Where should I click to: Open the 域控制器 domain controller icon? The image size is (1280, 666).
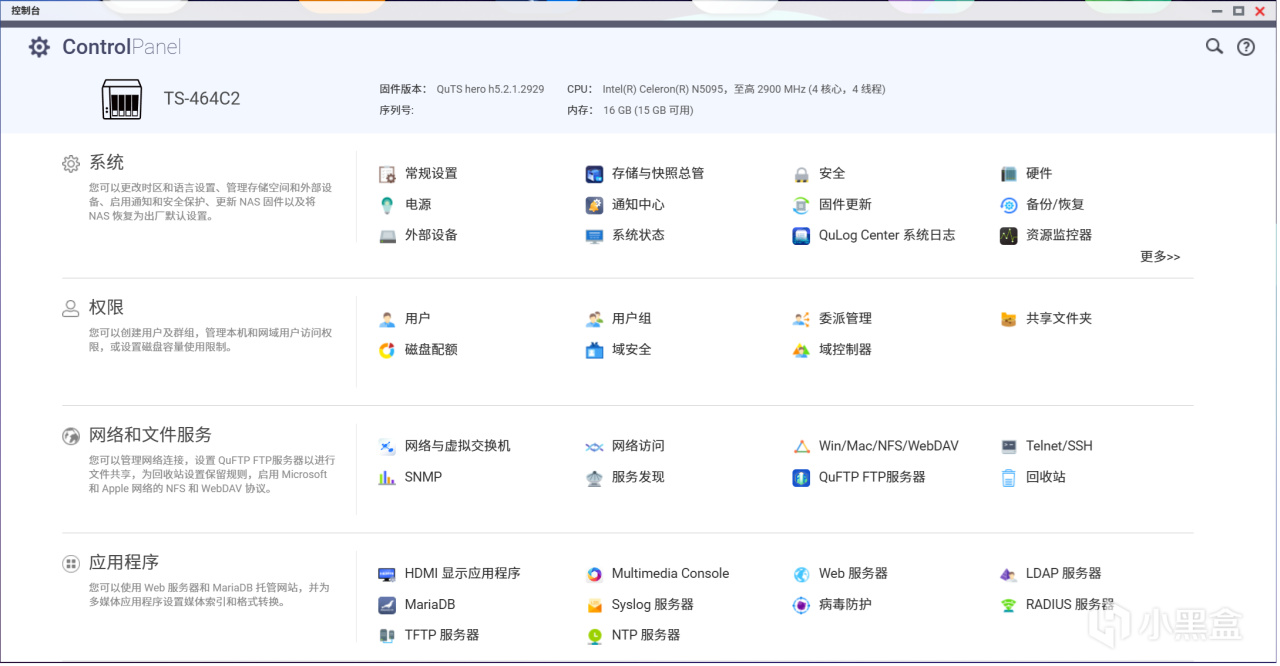[801, 350]
